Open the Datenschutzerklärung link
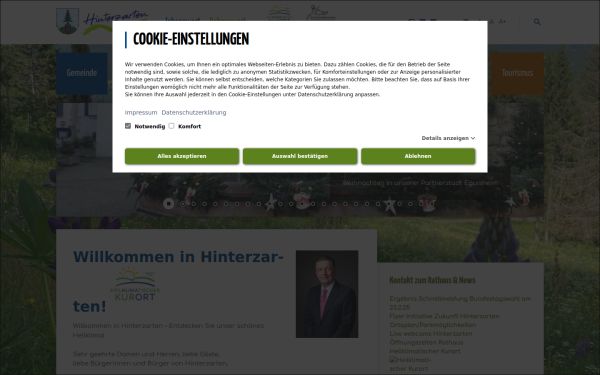Screen dimensions: 600x375 coord(194,112)
